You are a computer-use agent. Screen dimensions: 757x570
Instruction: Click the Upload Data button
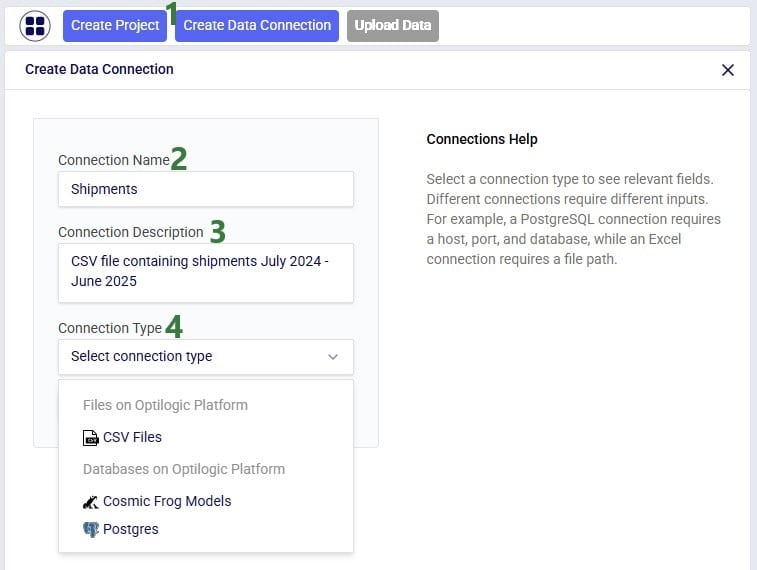(x=393, y=26)
